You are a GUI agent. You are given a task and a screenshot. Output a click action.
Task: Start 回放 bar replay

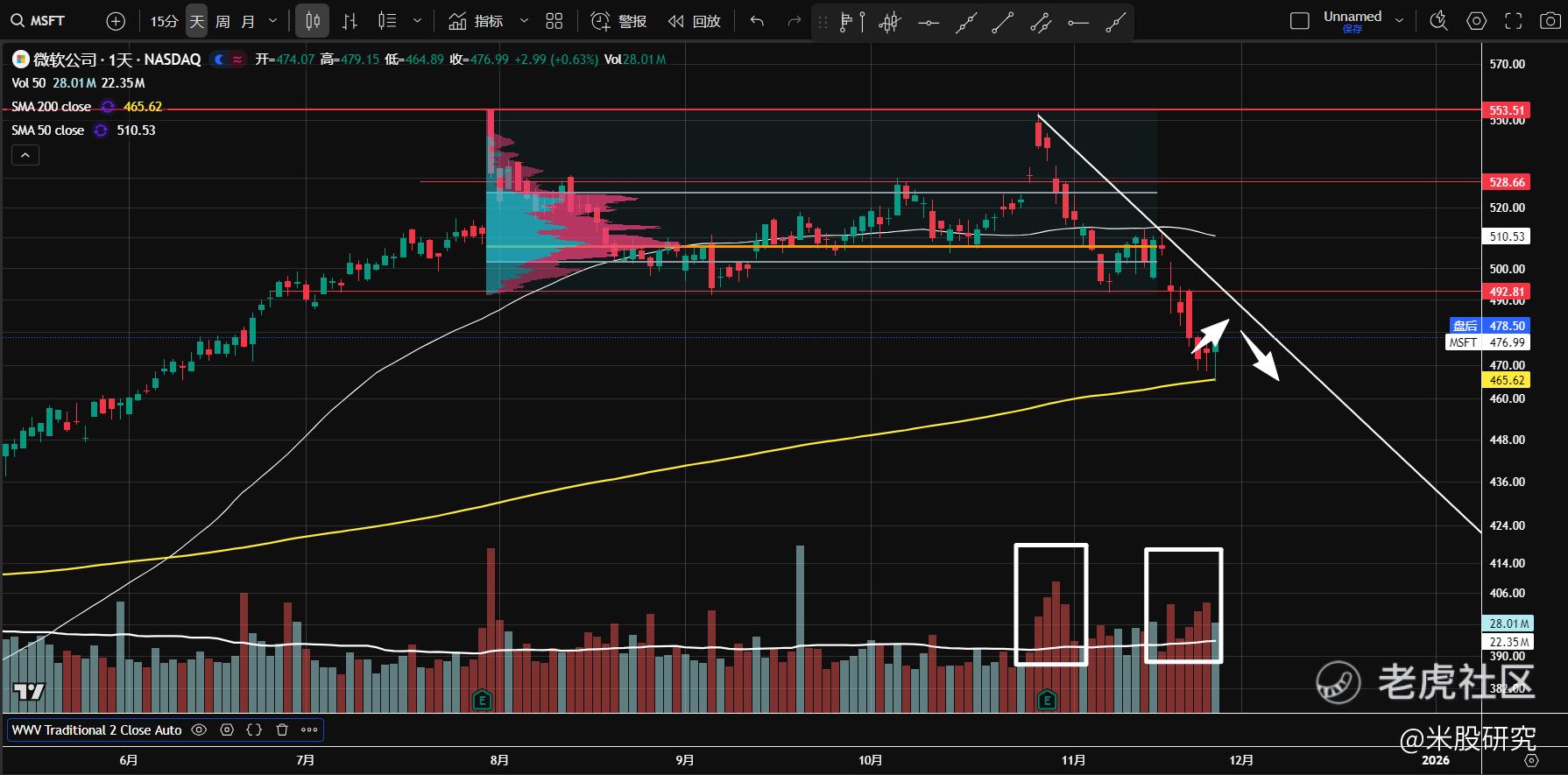(x=694, y=21)
